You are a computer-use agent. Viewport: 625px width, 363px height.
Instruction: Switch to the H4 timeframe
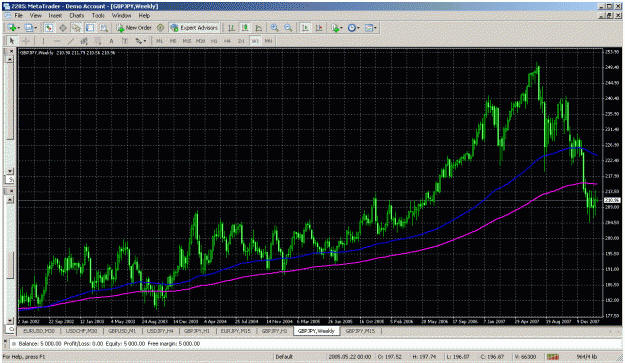[228, 41]
